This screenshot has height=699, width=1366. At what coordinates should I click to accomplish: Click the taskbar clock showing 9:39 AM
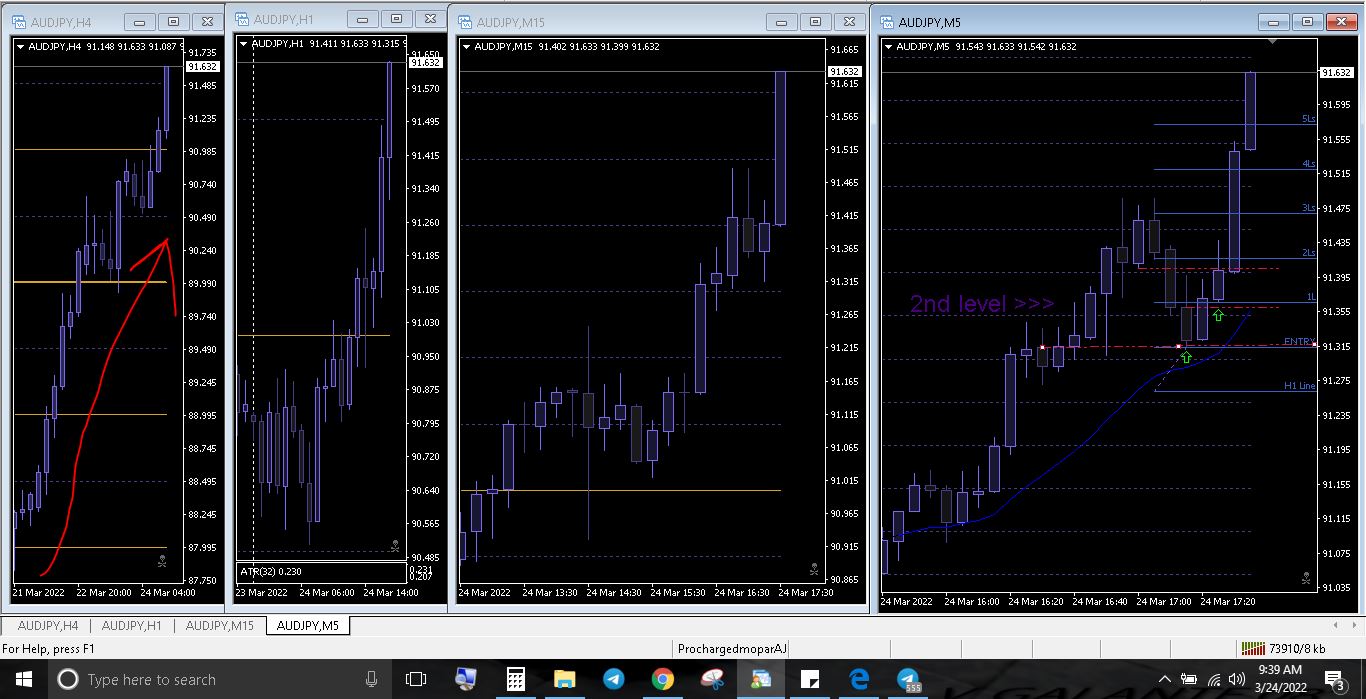[x=1279, y=679]
